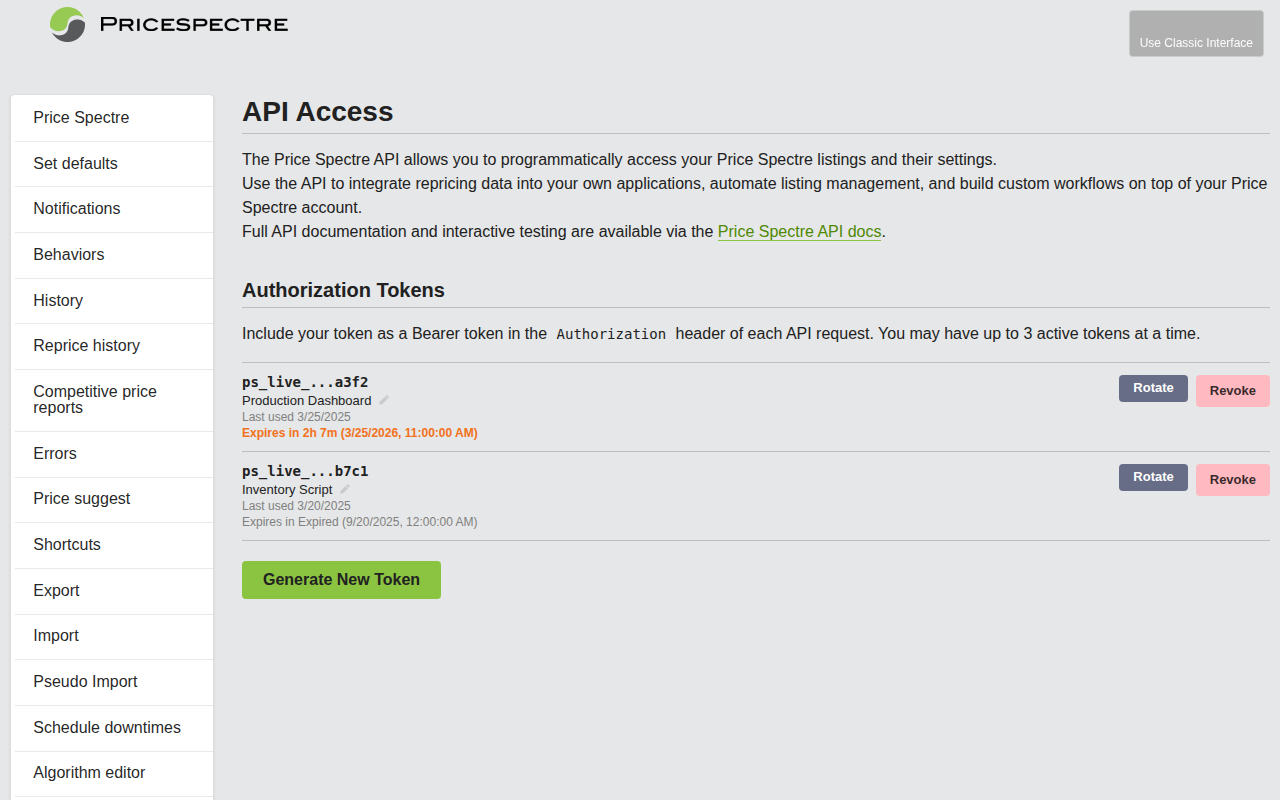Select Pseudo Import from the sidebar

click(84, 681)
